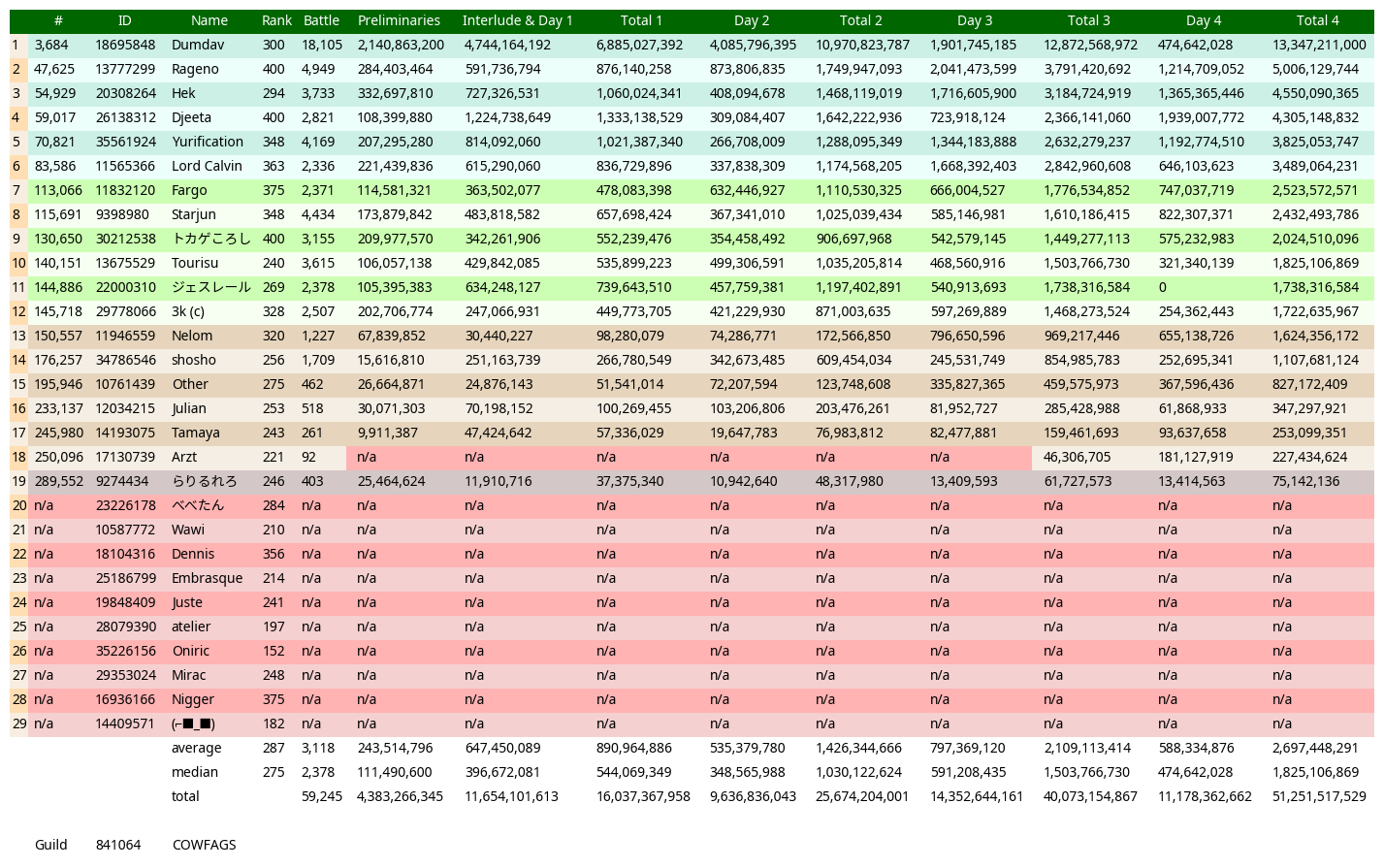Image resolution: width=1384 pixels, height=868 pixels.
Task: Click the "median" summary row label
Action: tap(194, 772)
